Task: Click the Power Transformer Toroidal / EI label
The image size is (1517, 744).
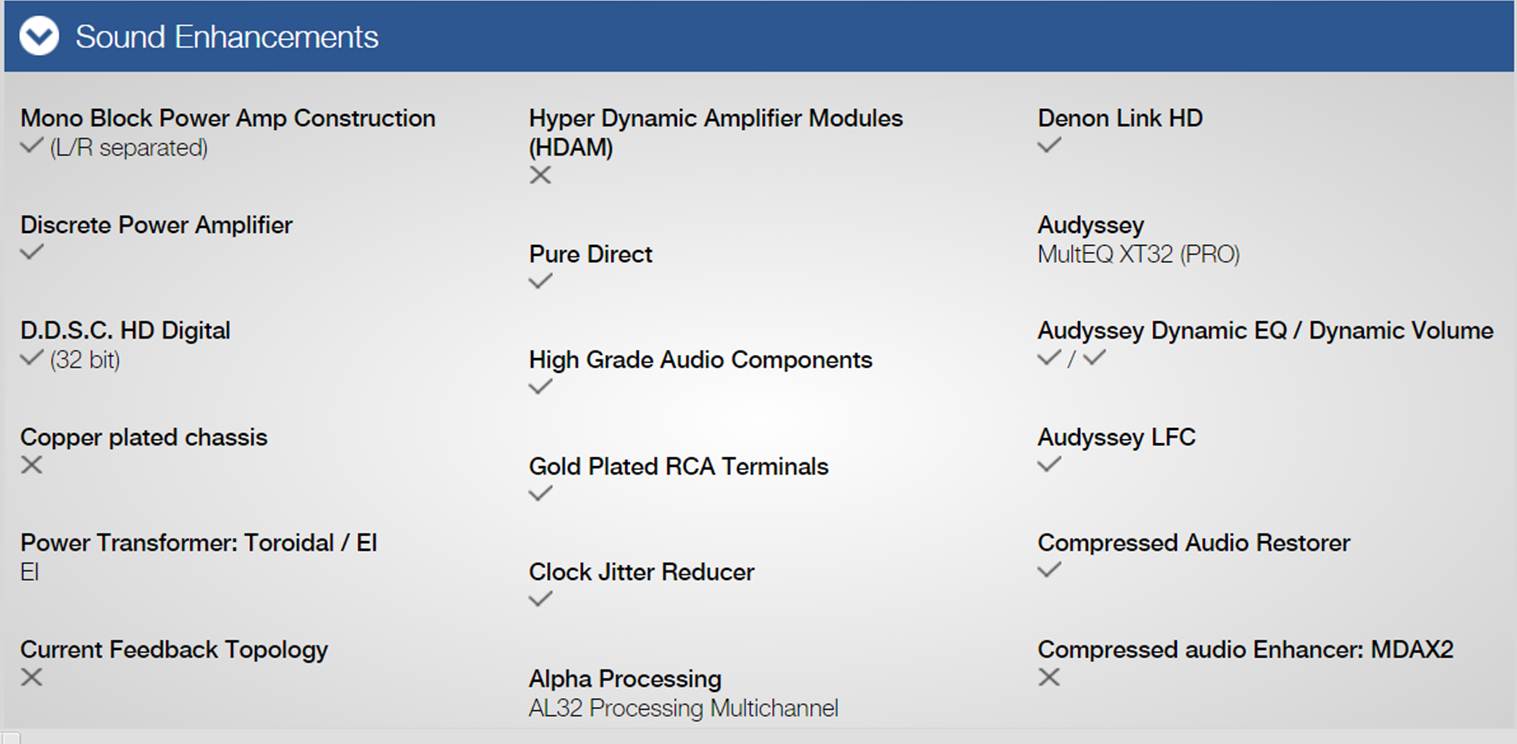Action: click(199, 543)
